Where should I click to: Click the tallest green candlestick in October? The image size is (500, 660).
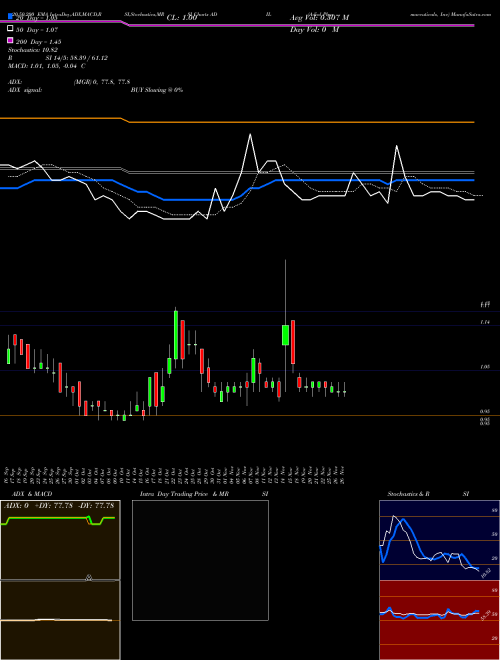(x=176, y=335)
